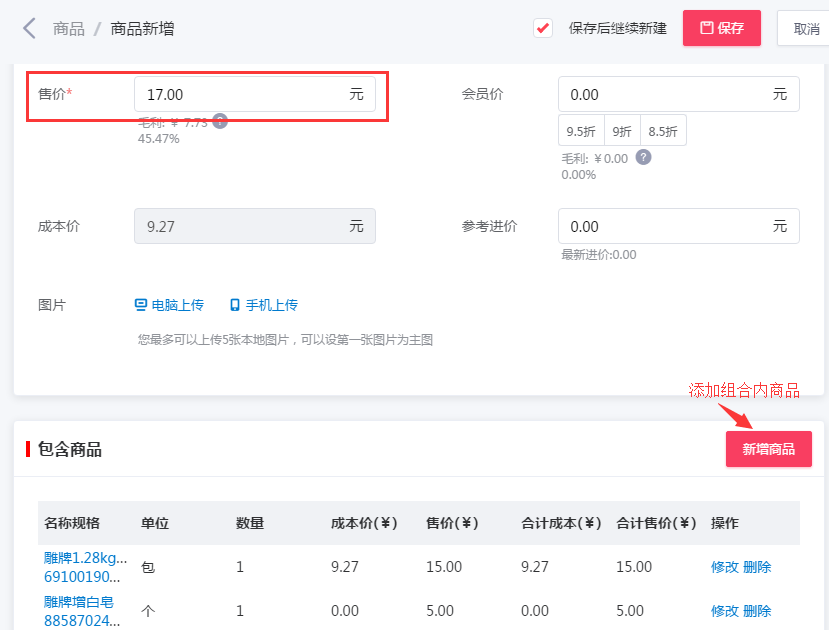Screen dimensions: 829x630
Task: Apply the 8.5折 discount
Action: point(663,131)
